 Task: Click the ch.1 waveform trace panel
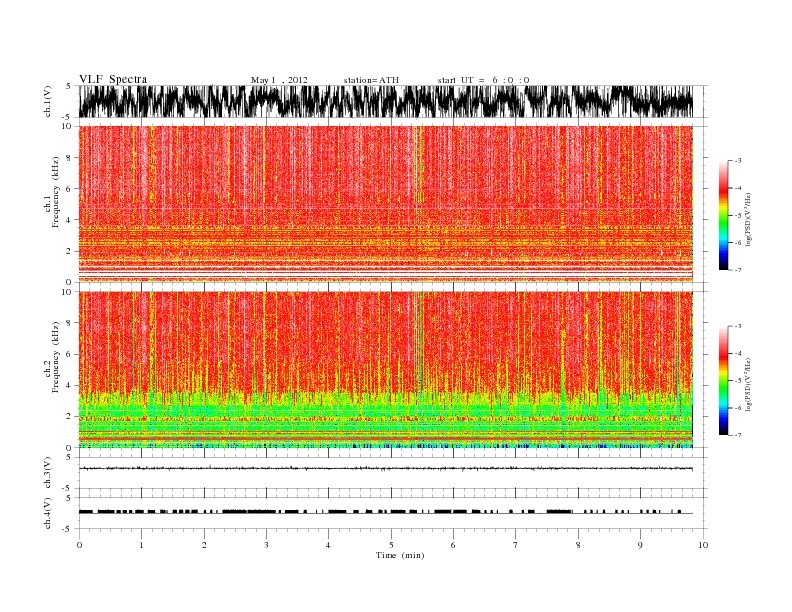click(386, 101)
